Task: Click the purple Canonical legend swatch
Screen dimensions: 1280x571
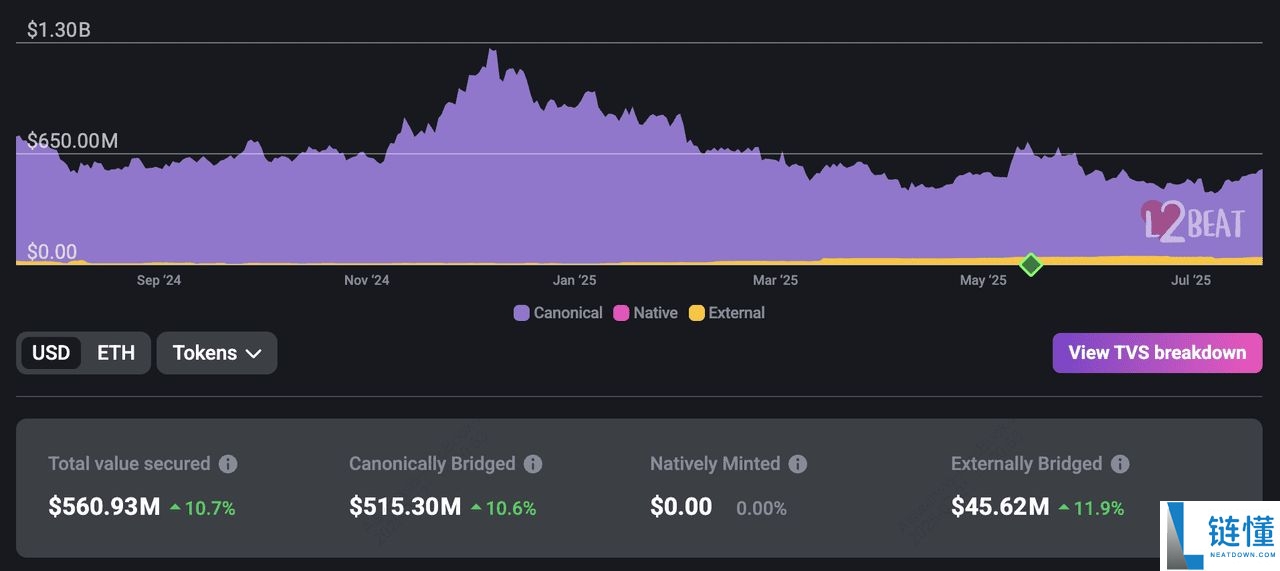Action: pyautogui.click(x=521, y=313)
